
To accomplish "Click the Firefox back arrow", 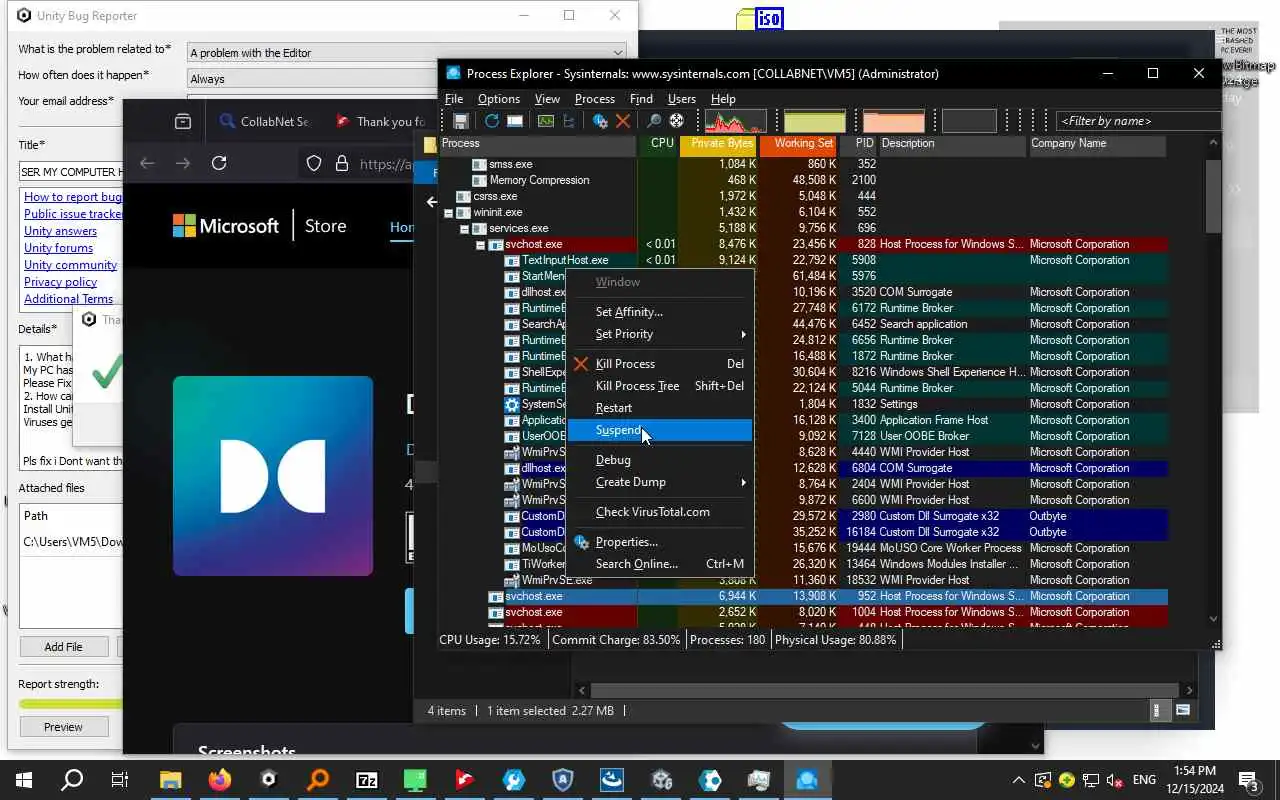I will pos(147,163).
